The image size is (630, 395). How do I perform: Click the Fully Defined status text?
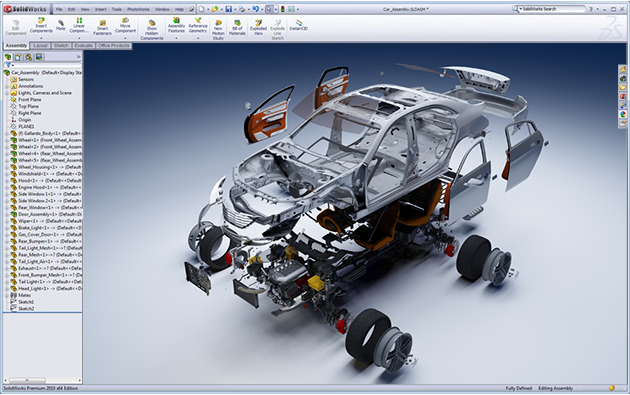point(518,388)
